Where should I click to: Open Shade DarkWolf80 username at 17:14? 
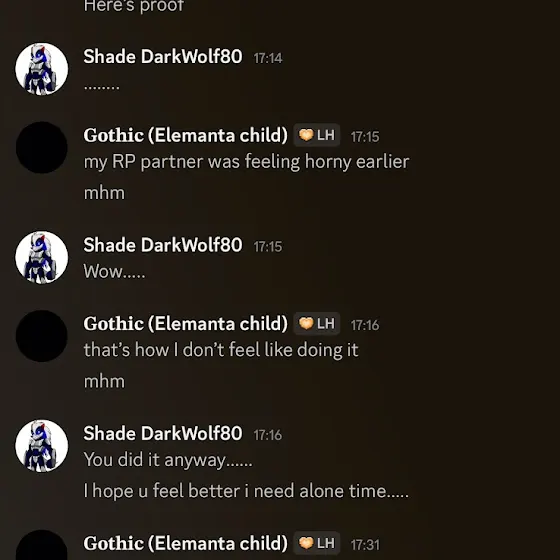tap(163, 56)
